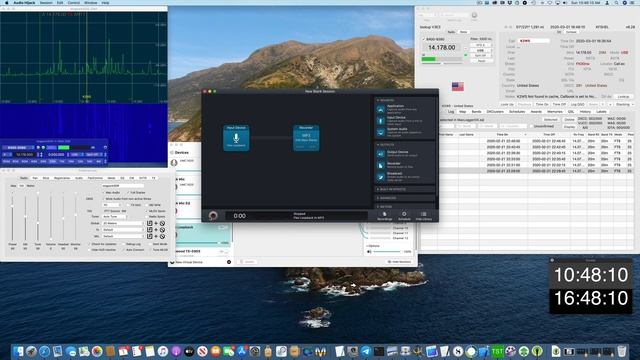Image resolution: width=640 pixels, height=360 pixels.
Task: Click the Call field containing K2WS
Action: [x=534, y=41]
